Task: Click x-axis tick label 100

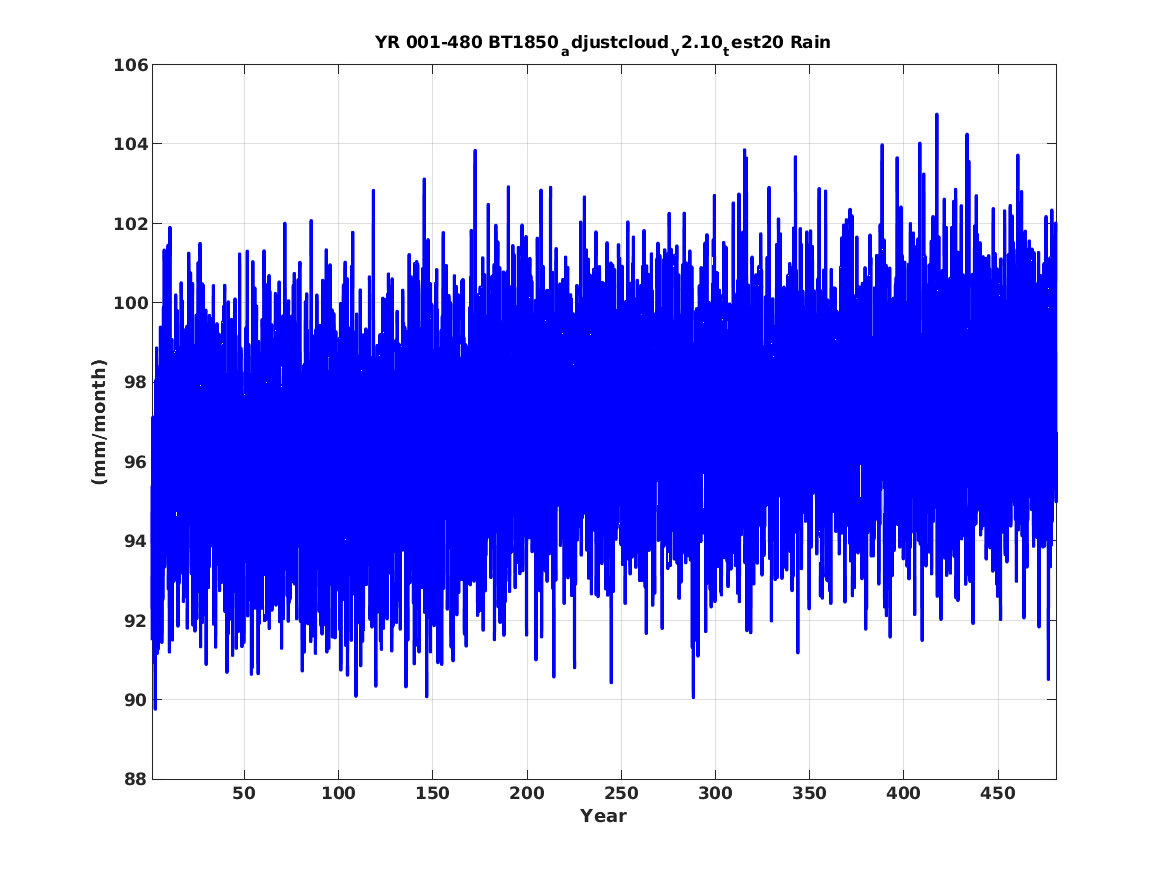Action: point(338,793)
